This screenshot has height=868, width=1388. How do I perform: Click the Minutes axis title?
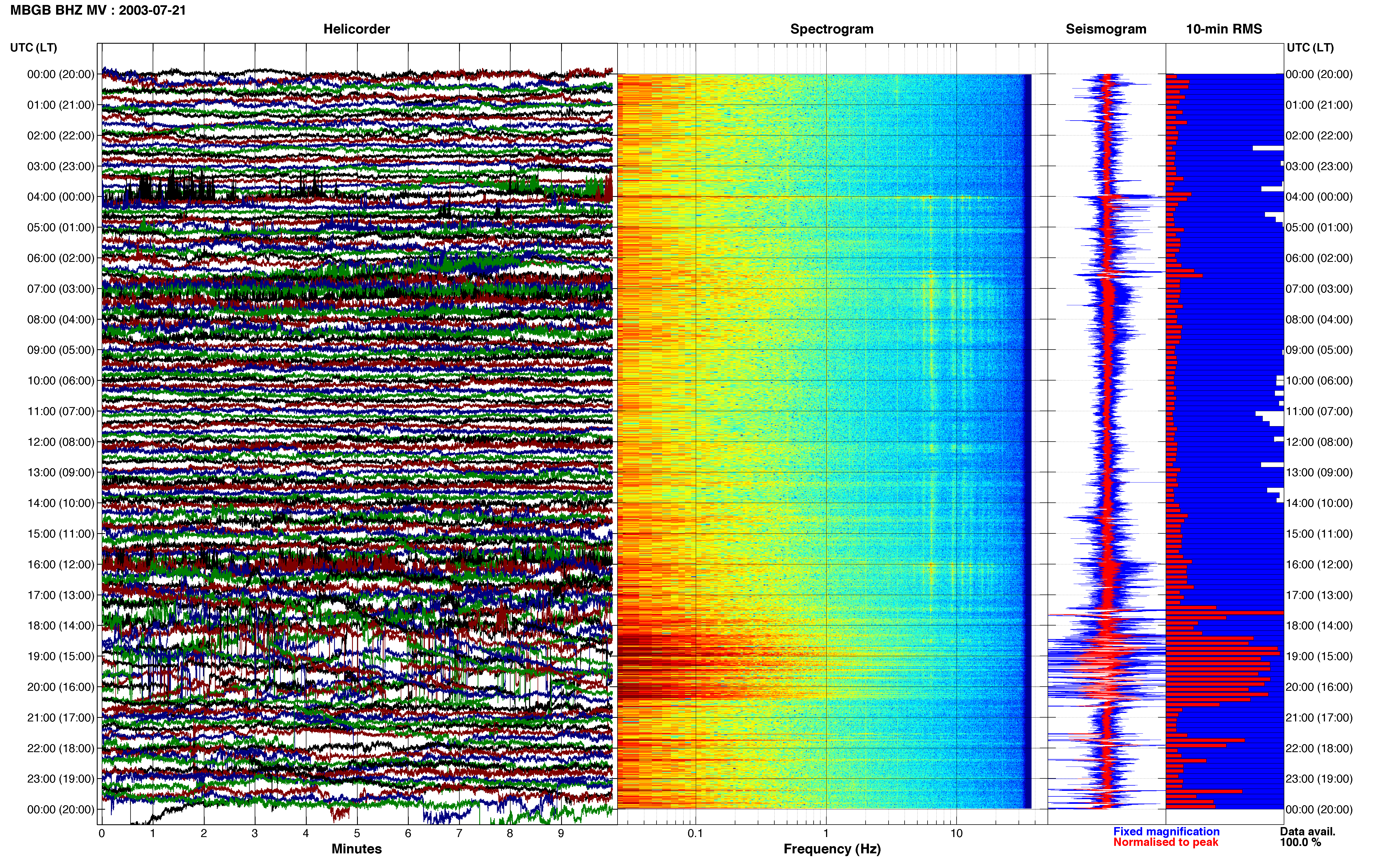point(356,848)
